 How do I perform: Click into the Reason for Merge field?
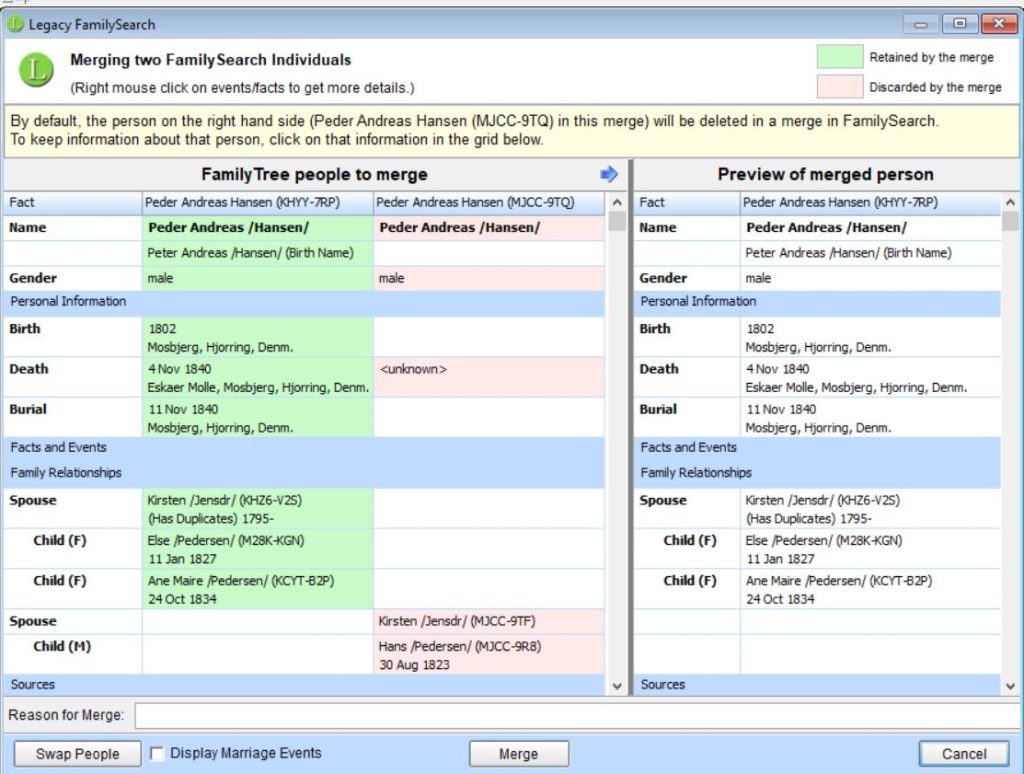(577, 715)
